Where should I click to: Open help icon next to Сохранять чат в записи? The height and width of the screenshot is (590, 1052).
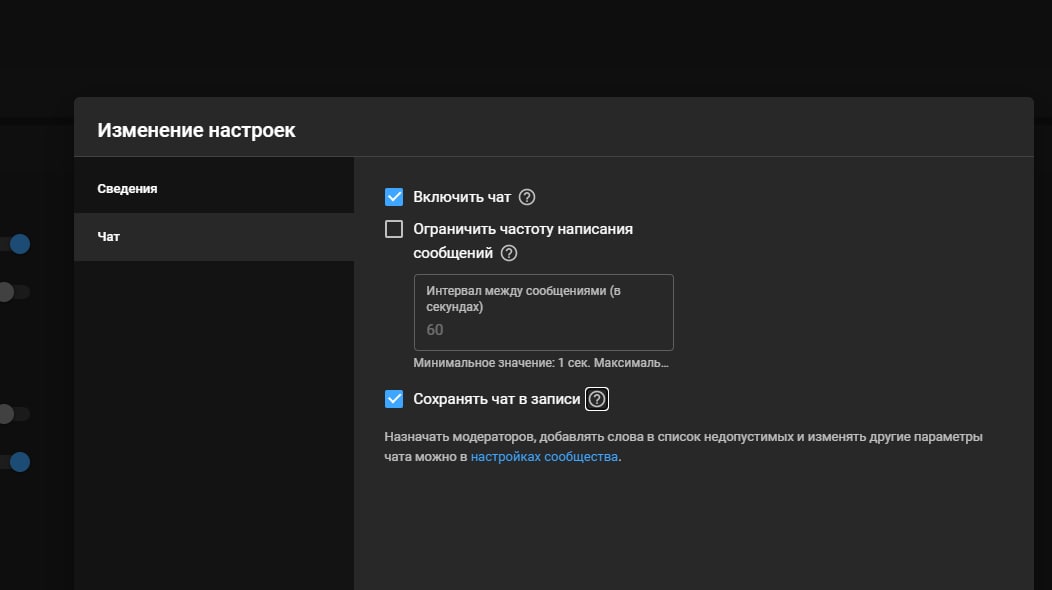(596, 399)
